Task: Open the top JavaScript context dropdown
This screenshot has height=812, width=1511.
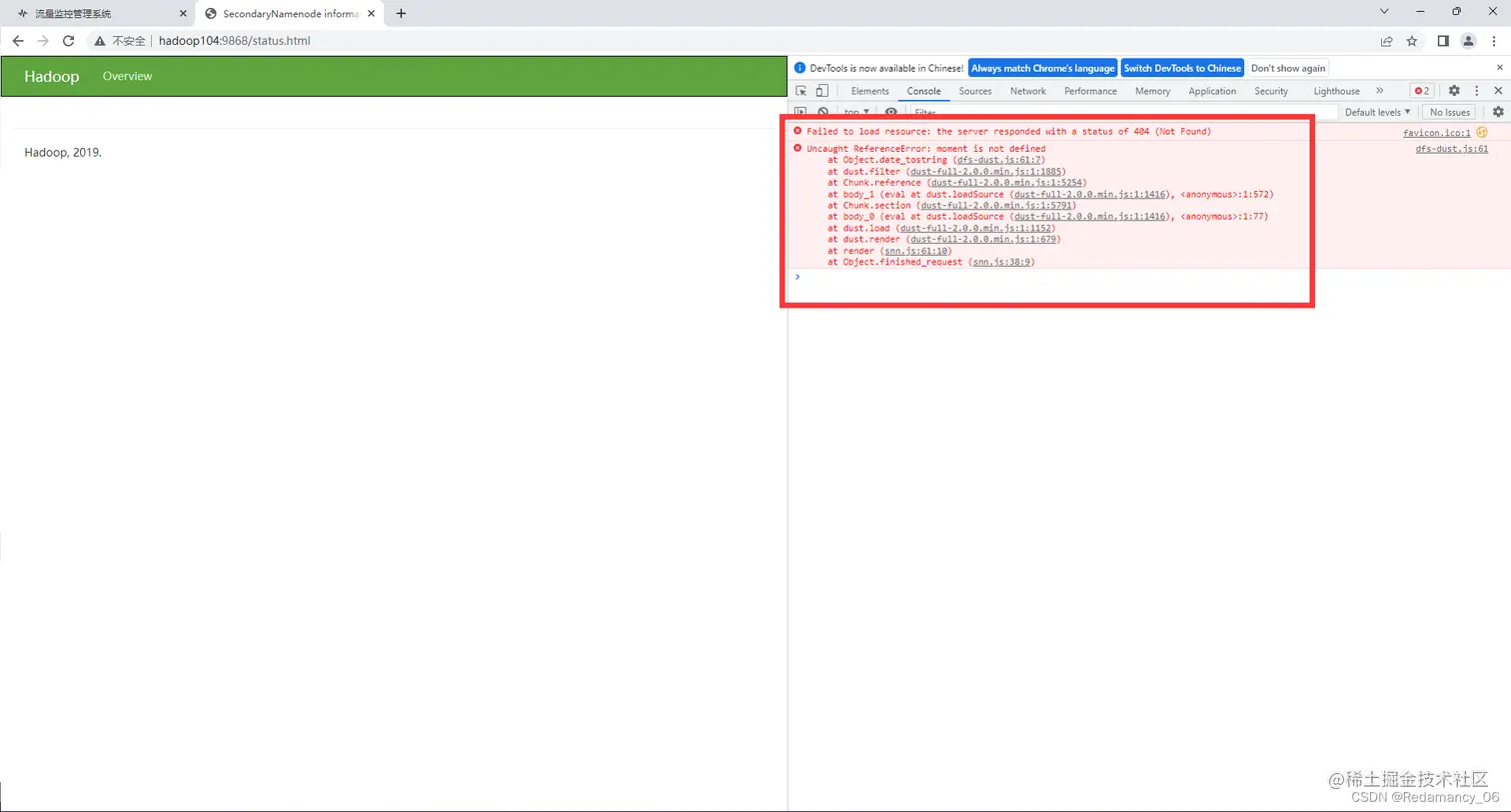Action: coord(856,112)
